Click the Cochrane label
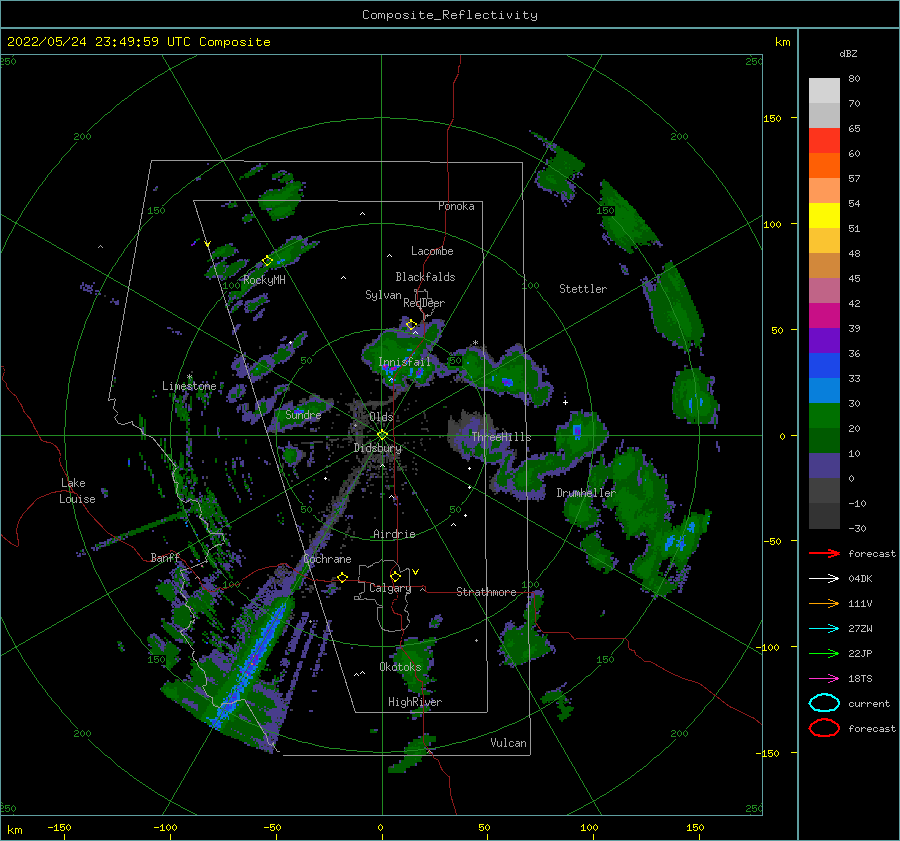 (327, 559)
